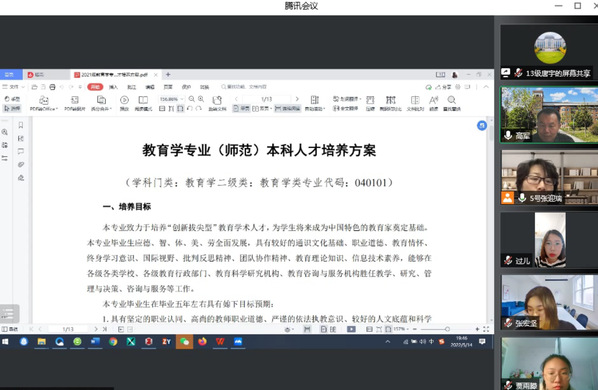Open Firefox from the taskbar

pyautogui.click(x=202, y=342)
